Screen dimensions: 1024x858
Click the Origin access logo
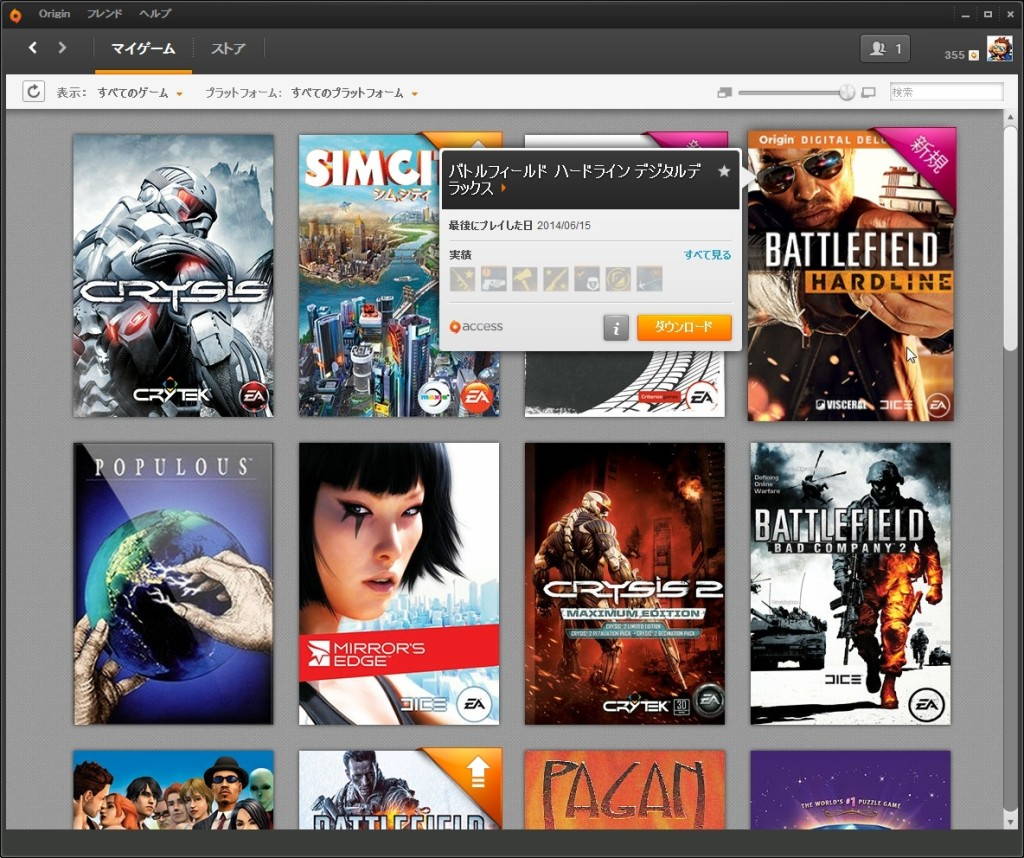click(476, 326)
